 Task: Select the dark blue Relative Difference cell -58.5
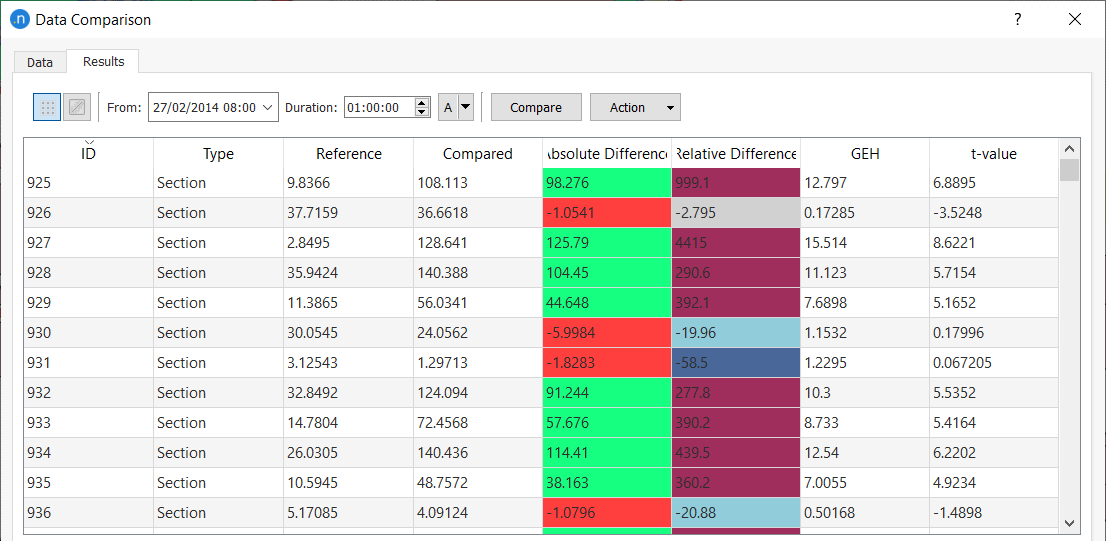[x=735, y=363]
